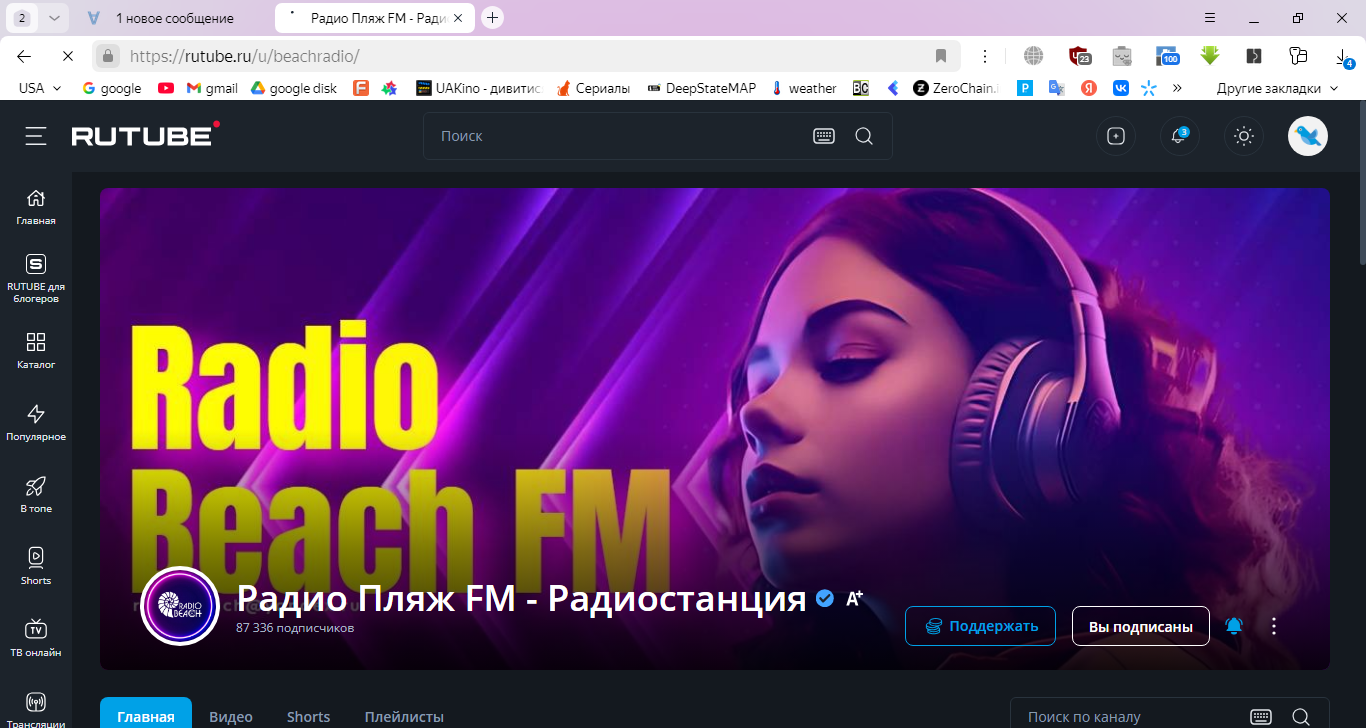Select the Главная channel tab
The width and height of the screenshot is (1366, 728).
click(x=146, y=714)
